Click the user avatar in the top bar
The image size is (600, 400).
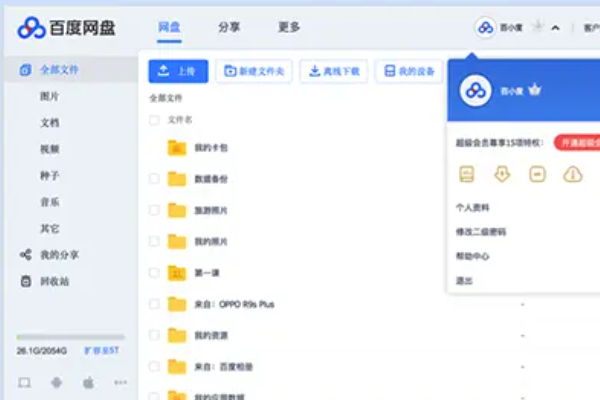(x=485, y=27)
